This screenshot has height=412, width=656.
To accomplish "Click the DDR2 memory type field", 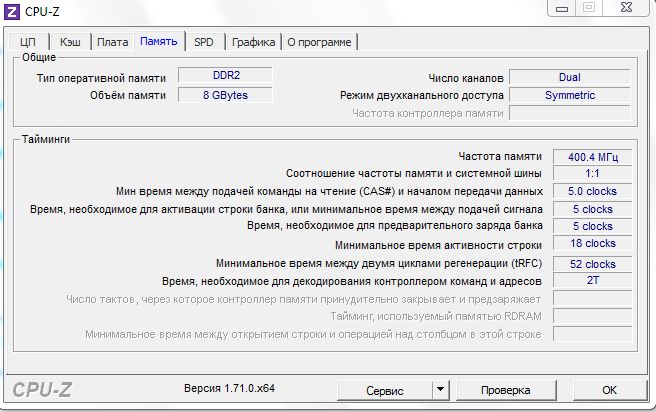I will coord(226,75).
